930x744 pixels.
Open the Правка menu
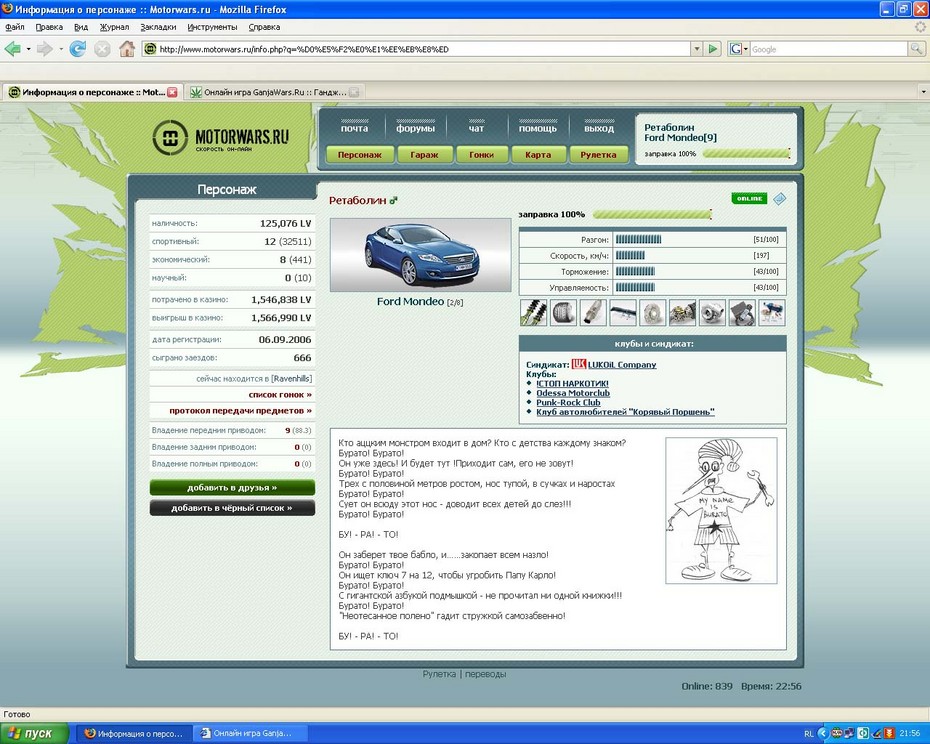(49, 27)
